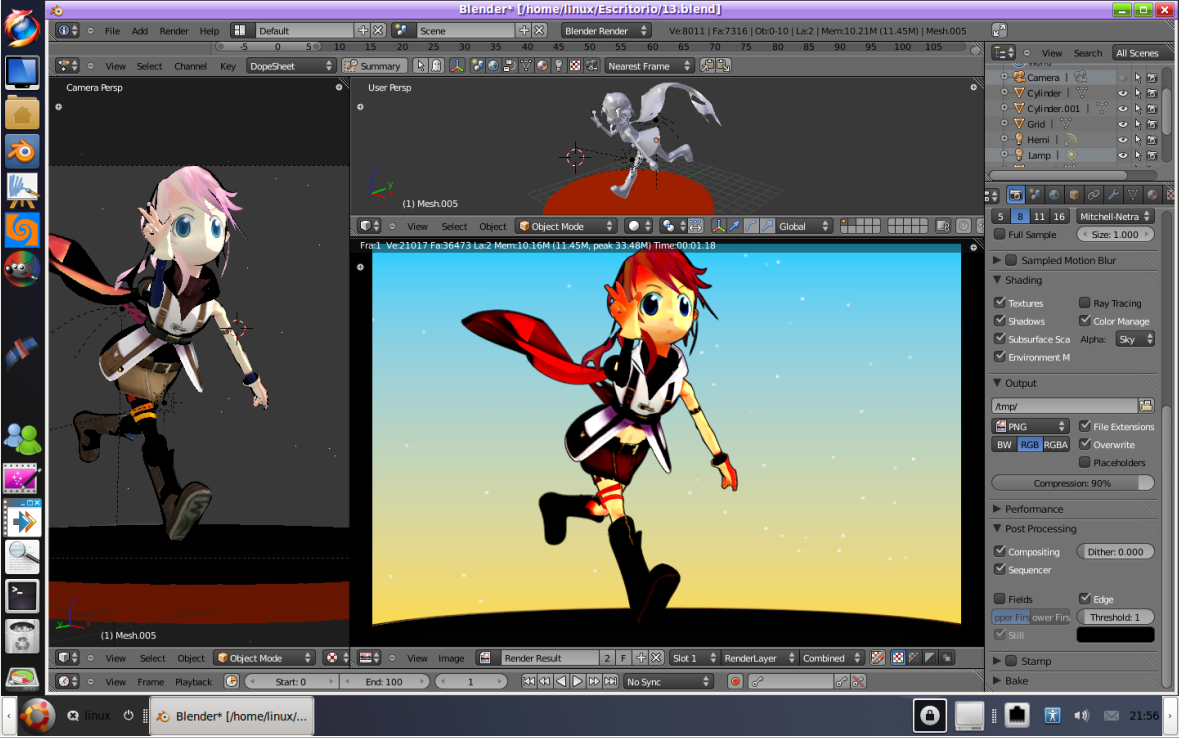The image size is (1179, 738).
Task: Click the play animation button
Action: tap(577, 681)
